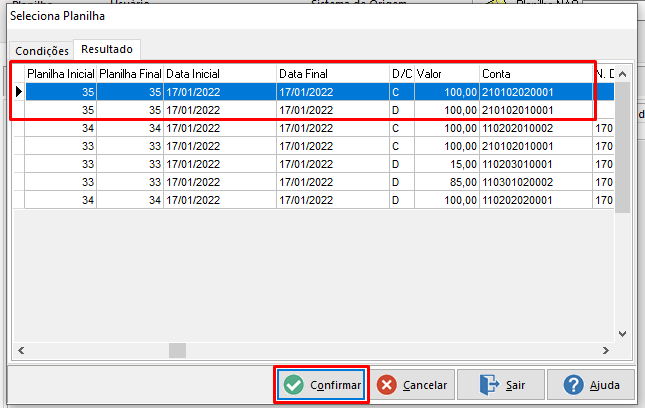Click the Planilha Inicial column header
645x408 pixels.
(60, 74)
